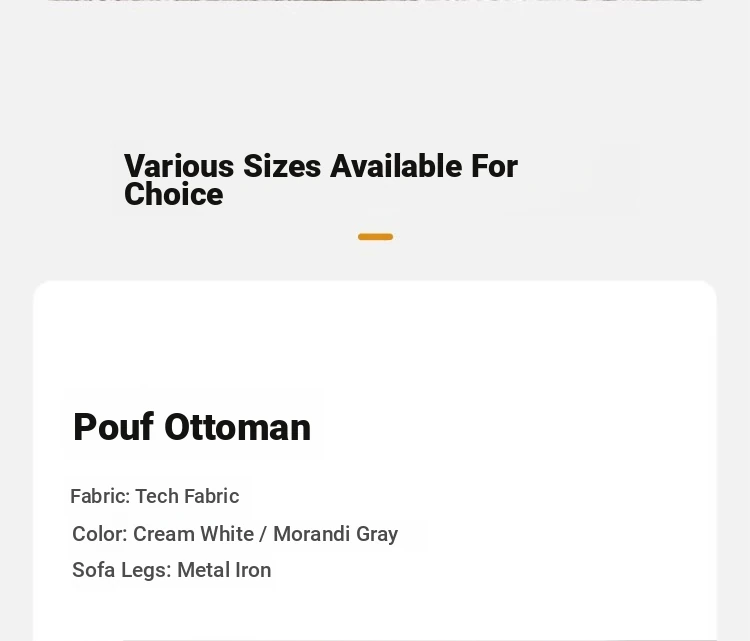Click the 'Color:' label

click(x=100, y=534)
